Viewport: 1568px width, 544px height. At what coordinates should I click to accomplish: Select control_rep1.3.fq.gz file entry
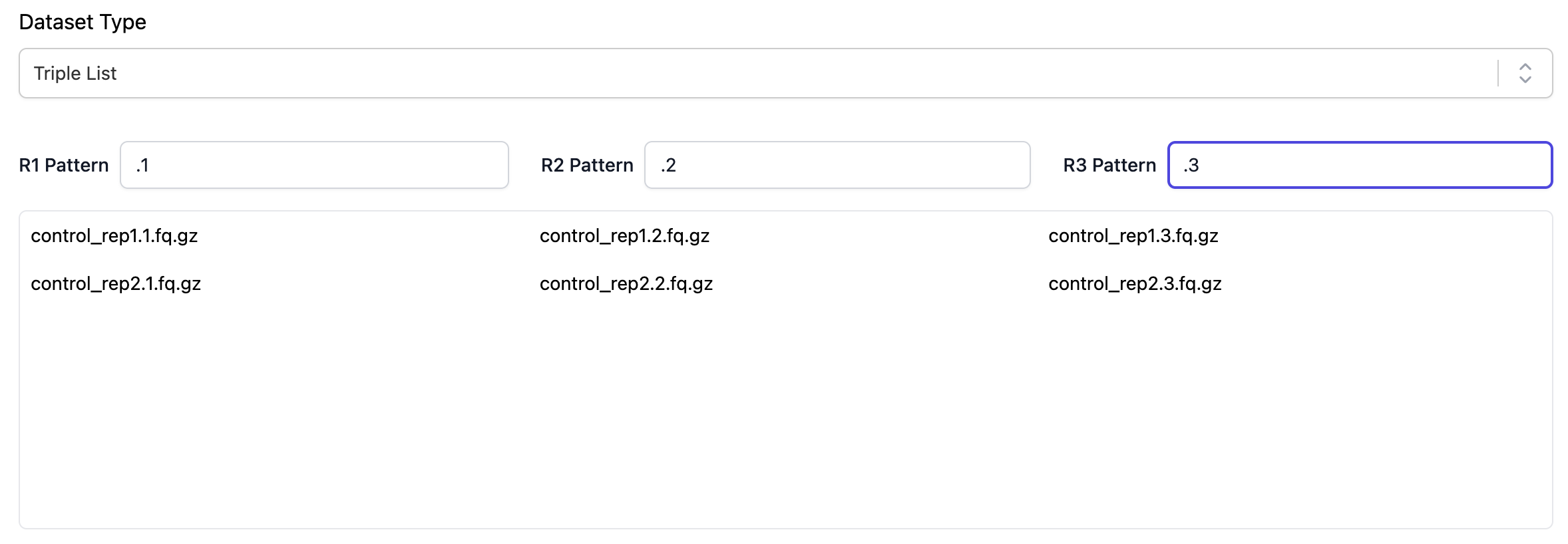1133,235
